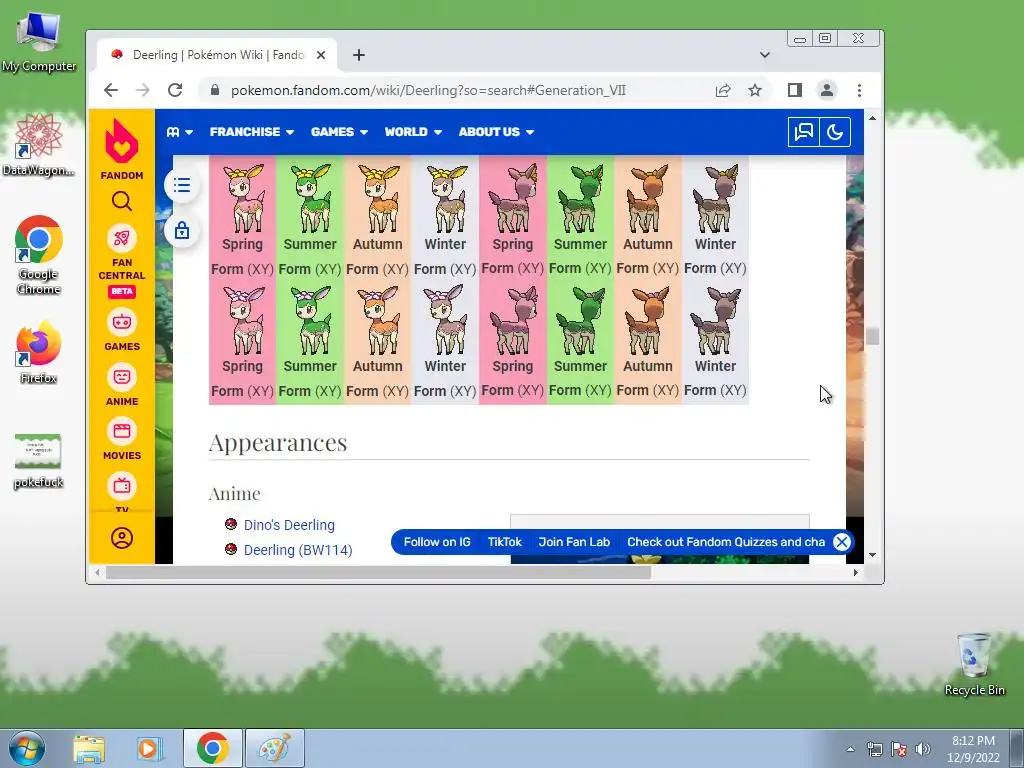1024x768 pixels.
Task: Open the wiki discussions chat icon
Action: (803, 132)
